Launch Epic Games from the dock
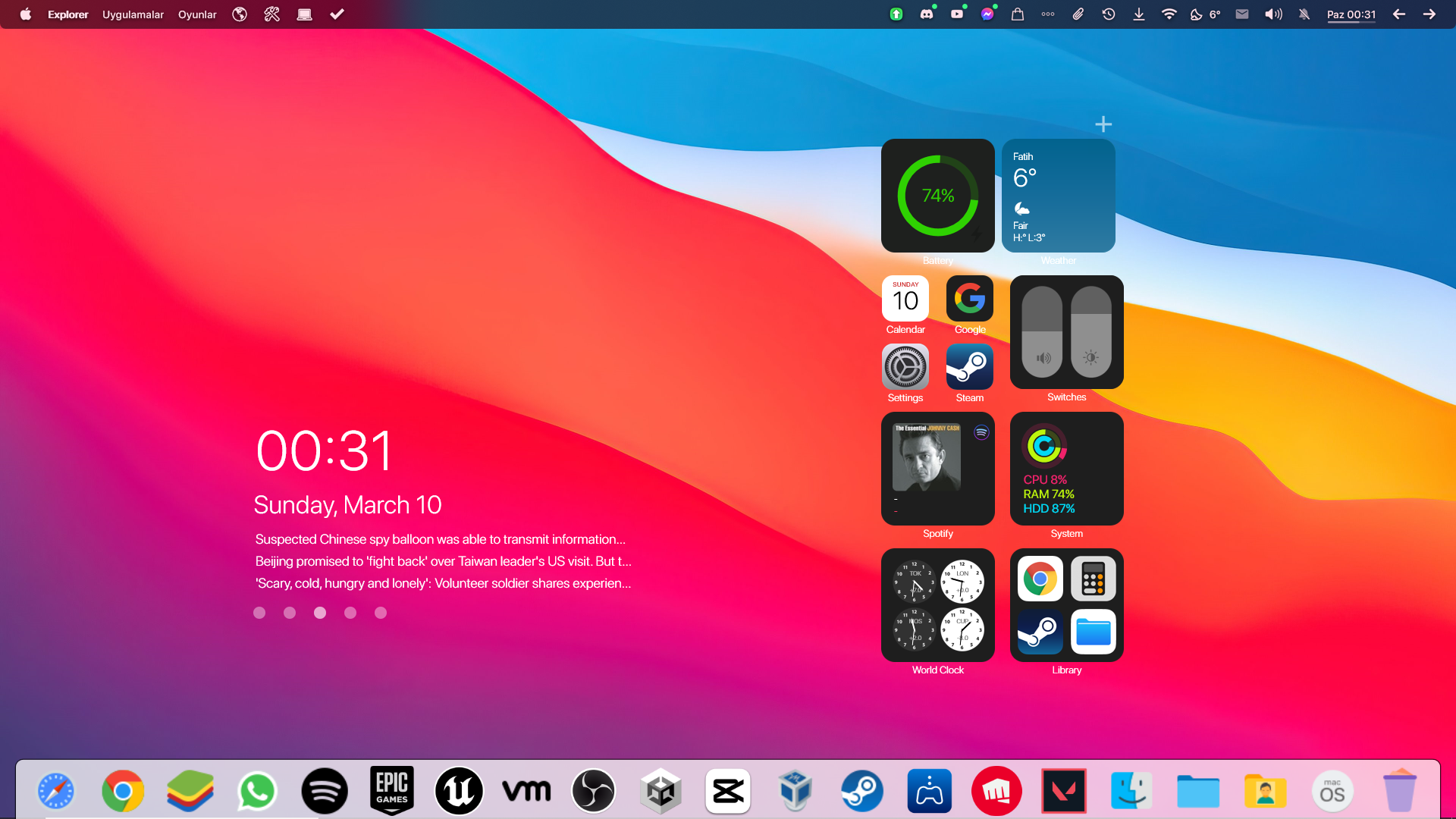 (392, 791)
